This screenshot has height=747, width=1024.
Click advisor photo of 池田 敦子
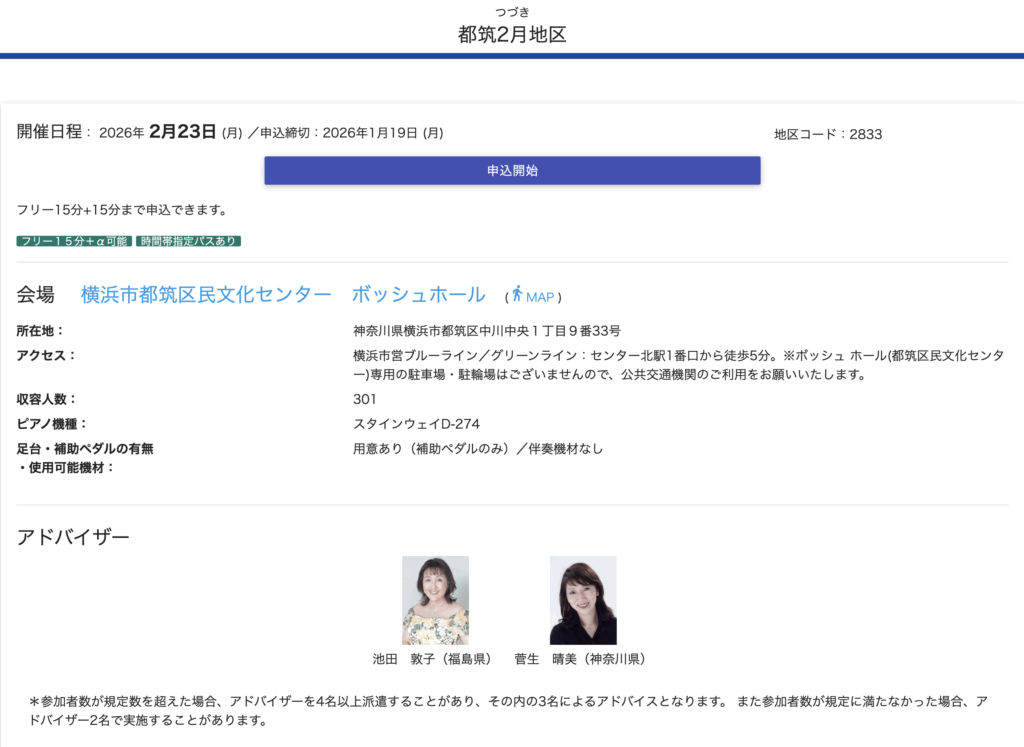pos(435,600)
